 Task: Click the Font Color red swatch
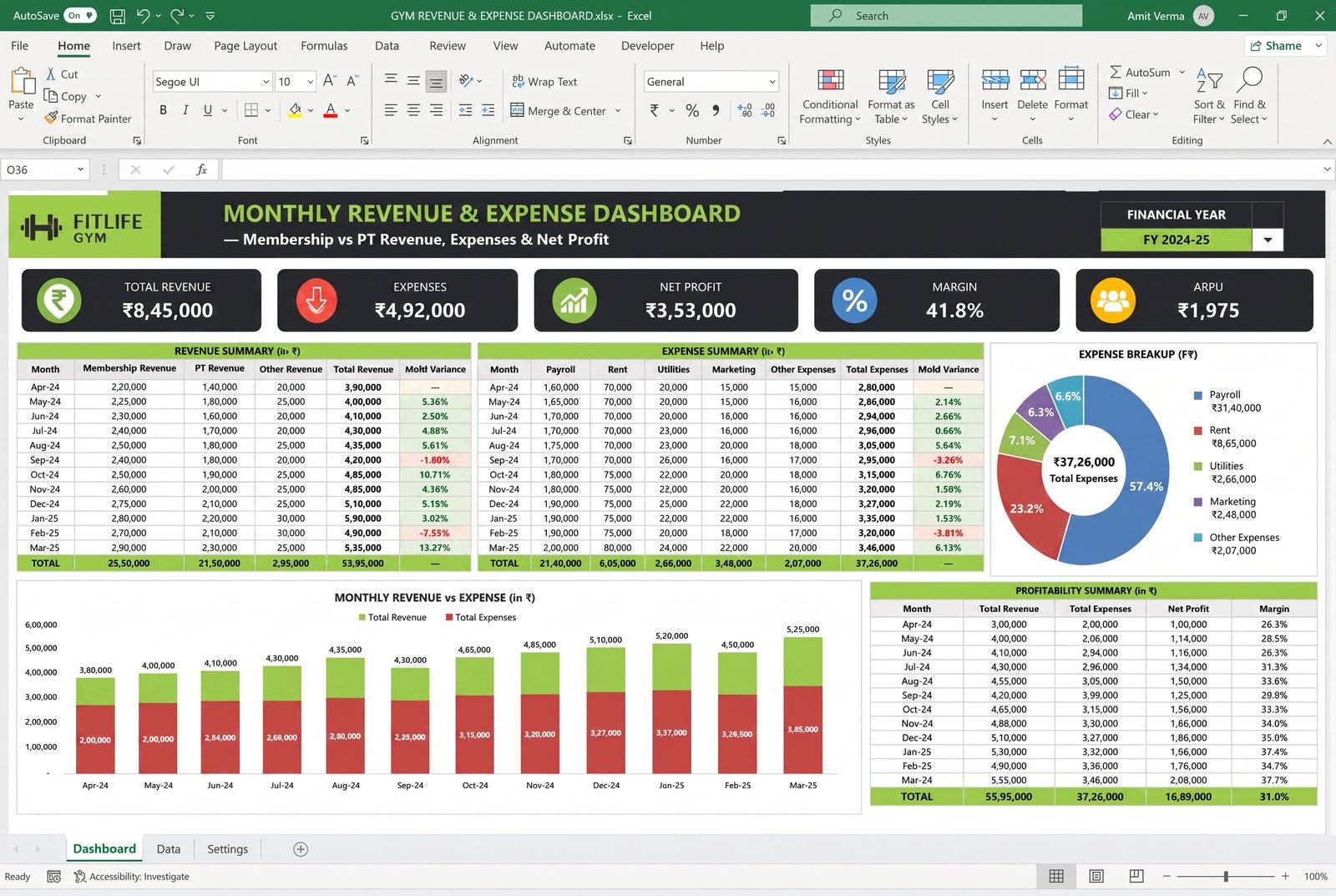tap(331, 110)
